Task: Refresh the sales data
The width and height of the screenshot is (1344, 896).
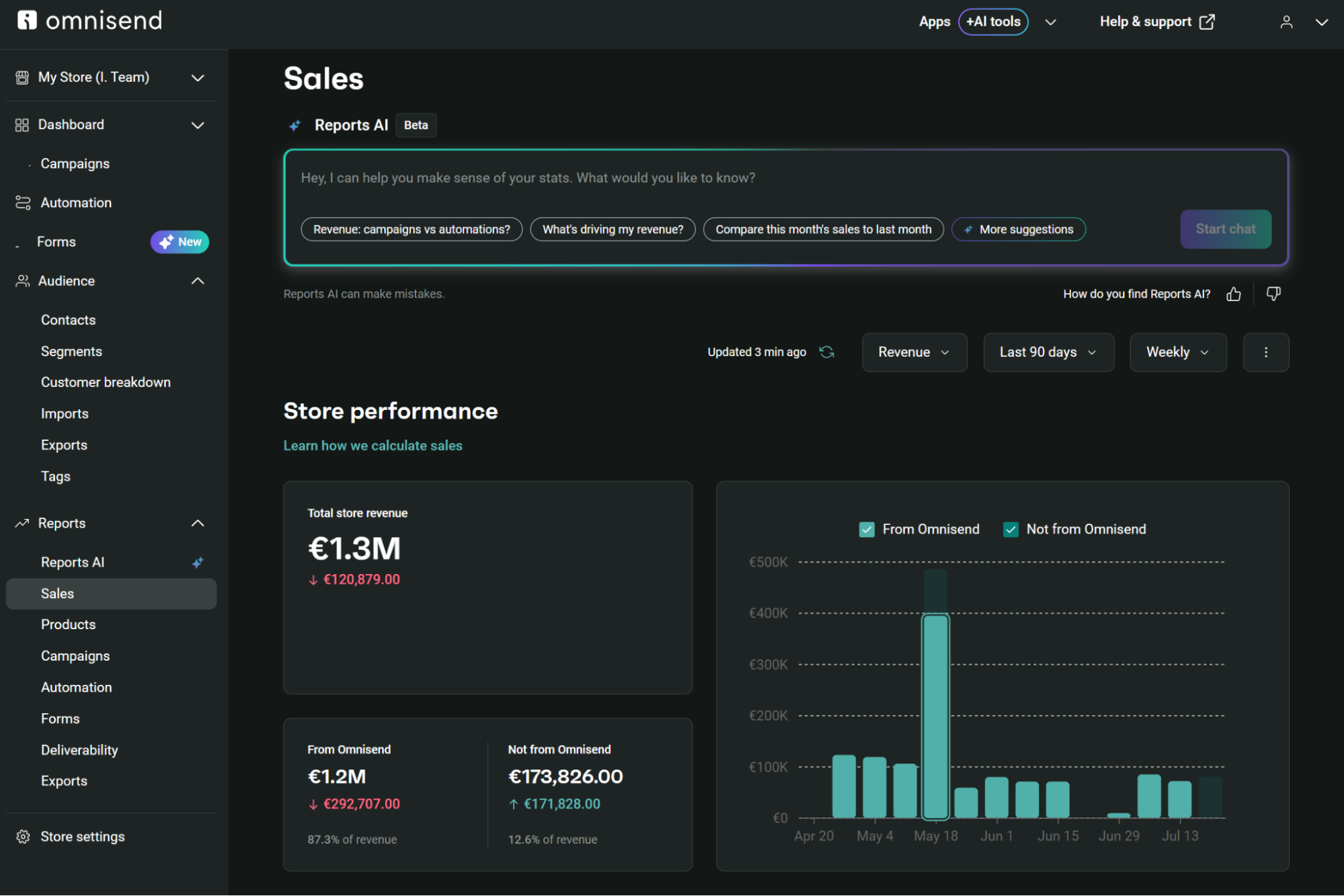Action: 827,352
